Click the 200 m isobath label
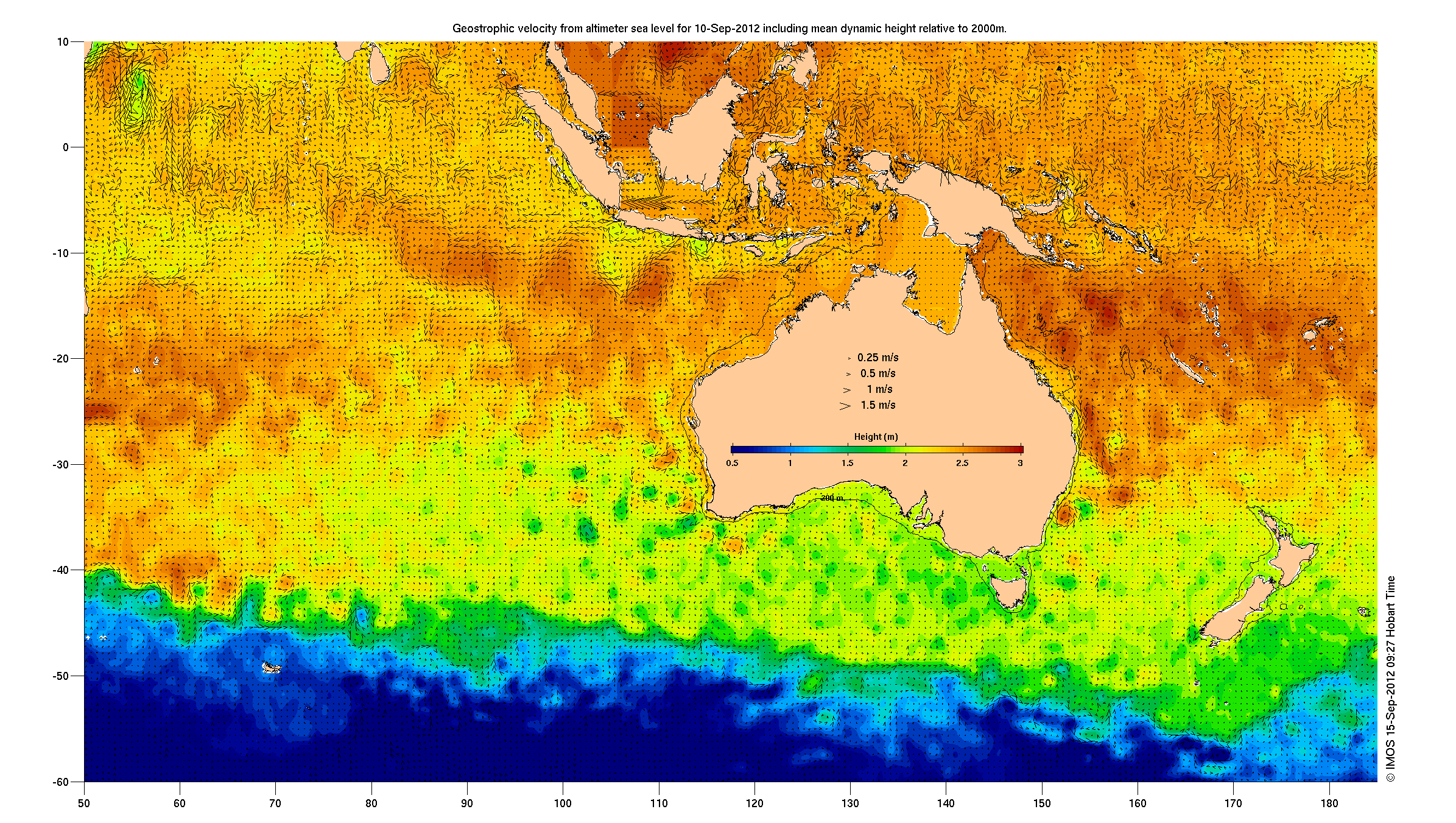This screenshot has height=823, width=1456. tap(832, 498)
